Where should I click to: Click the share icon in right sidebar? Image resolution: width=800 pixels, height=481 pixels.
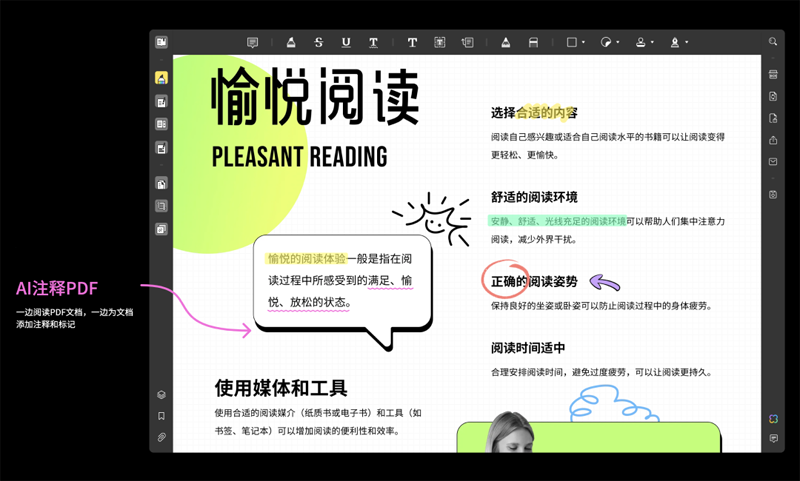pos(773,140)
